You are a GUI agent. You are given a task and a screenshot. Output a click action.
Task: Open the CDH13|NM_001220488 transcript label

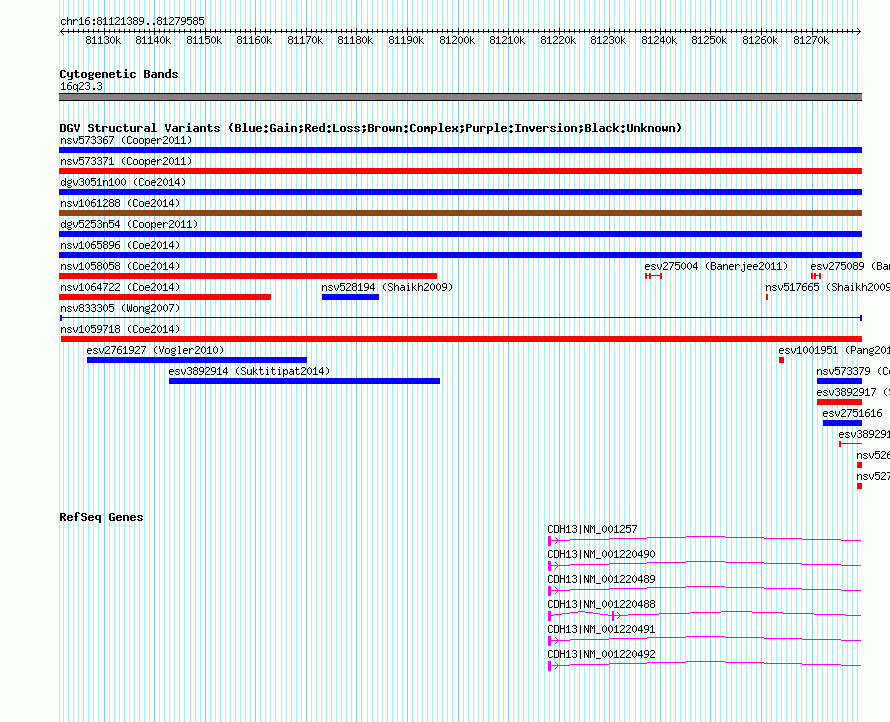pyautogui.click(x=601, y=604)
